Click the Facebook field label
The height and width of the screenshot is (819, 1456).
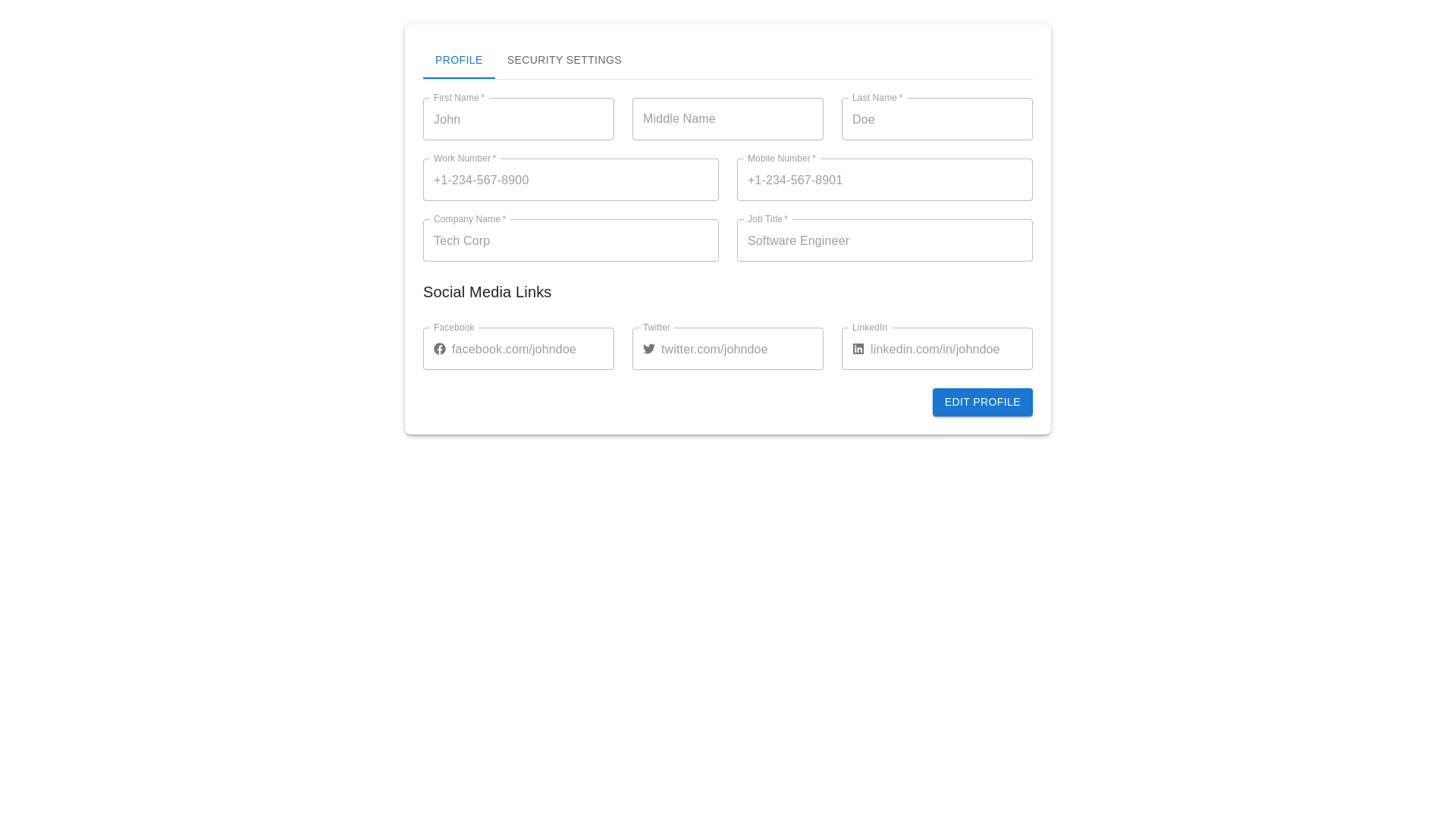coord(453,328)
